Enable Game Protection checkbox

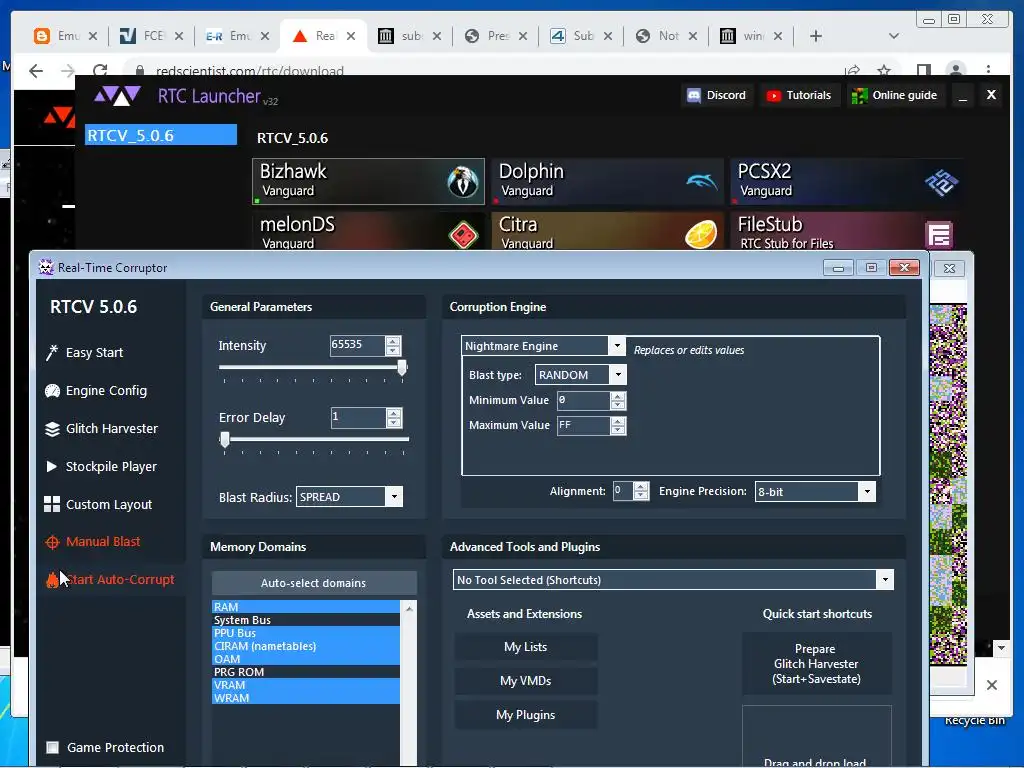[53, 747]
